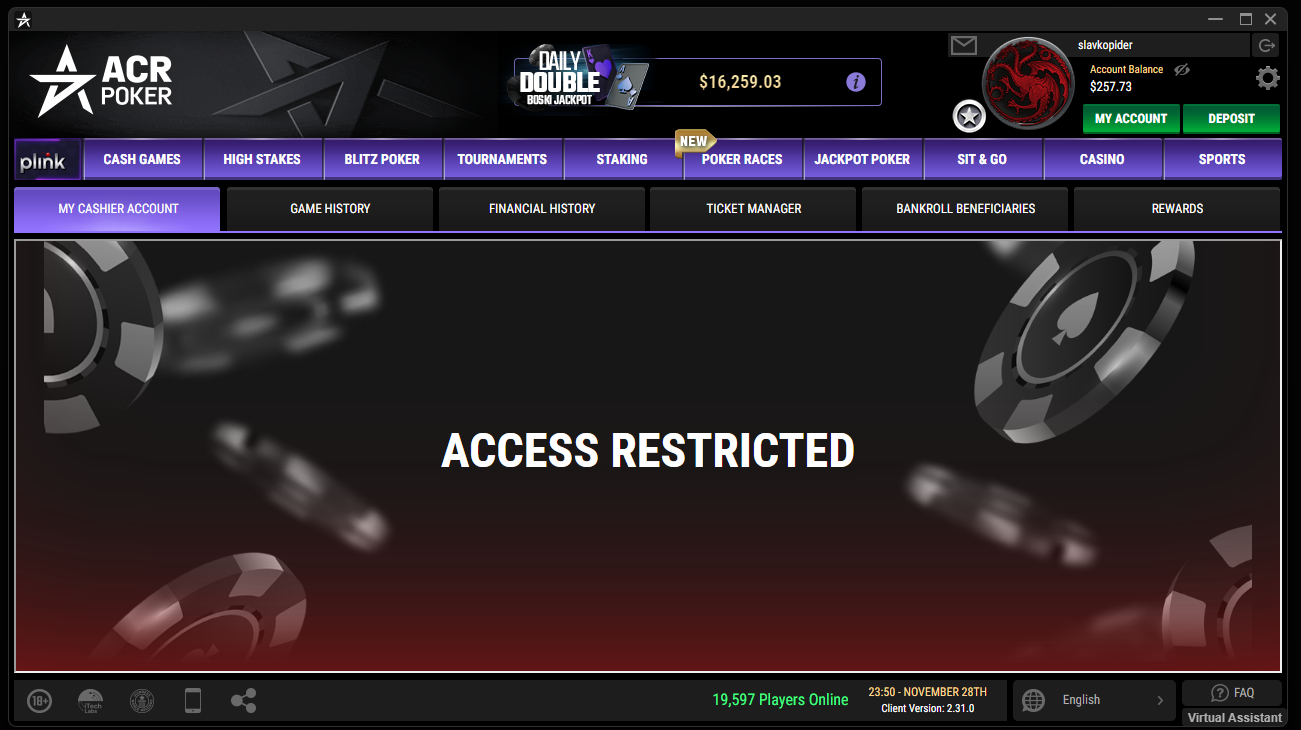Open the FAQ help button

[1232, 692]
